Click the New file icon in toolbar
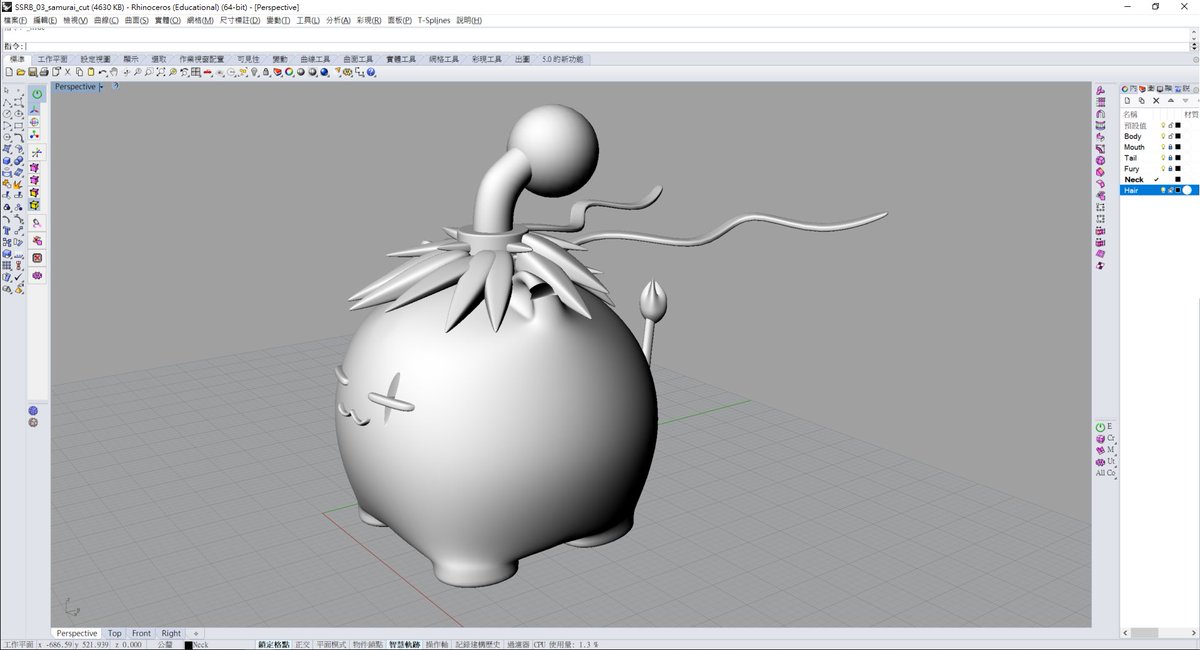Screen dimensions: 1200x650 click(9, 72)
